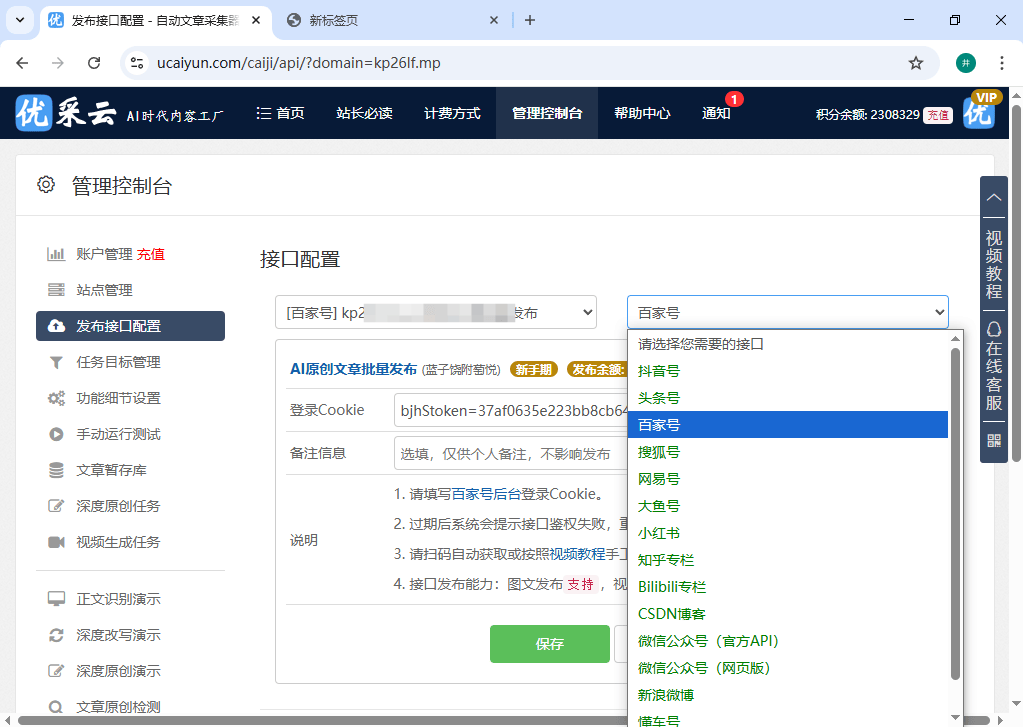Image resolution: width=1023 pixels, height=727 pixels.
Task: Click the 优采云 logo
Action: click(x=33, y=113)
